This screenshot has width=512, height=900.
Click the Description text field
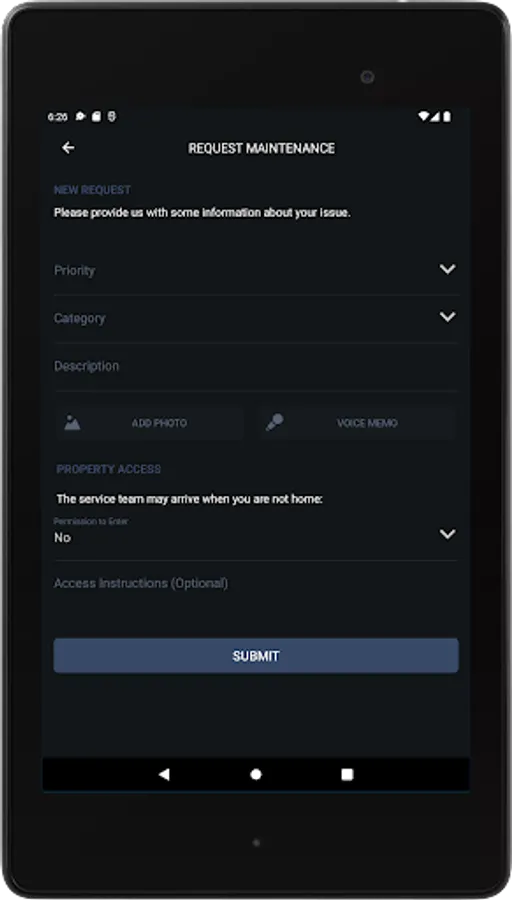256,367
